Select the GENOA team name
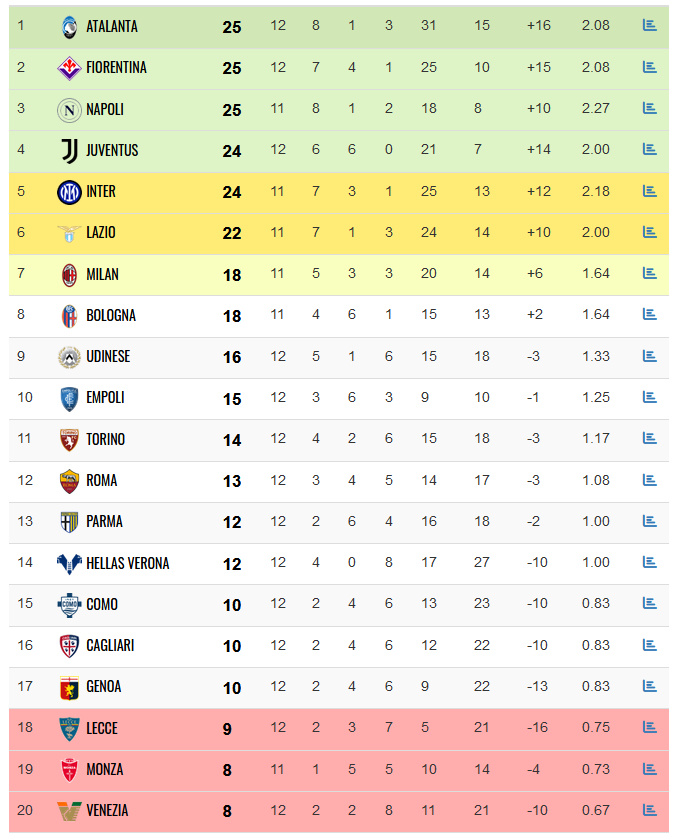678x840 pixels. pyautogui.click(x=104, y=687)
